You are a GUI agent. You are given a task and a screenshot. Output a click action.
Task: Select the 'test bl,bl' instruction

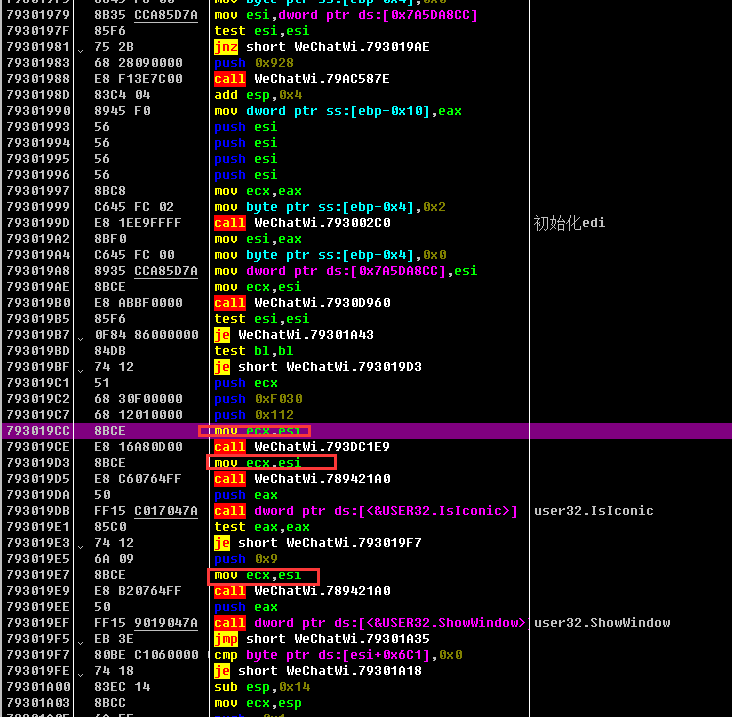[253, 351]
